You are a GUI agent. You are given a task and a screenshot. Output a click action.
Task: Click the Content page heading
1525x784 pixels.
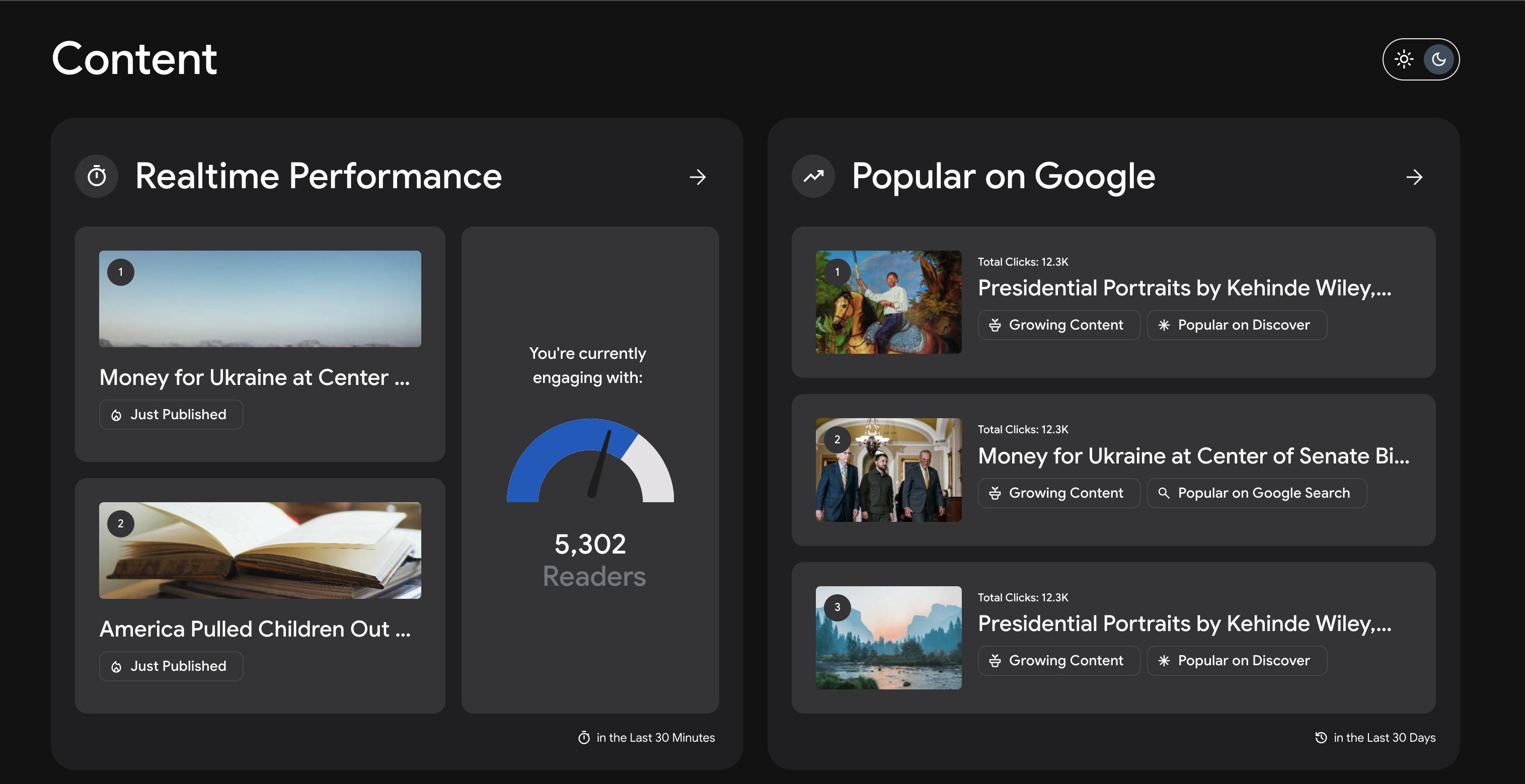click(134, 58)
